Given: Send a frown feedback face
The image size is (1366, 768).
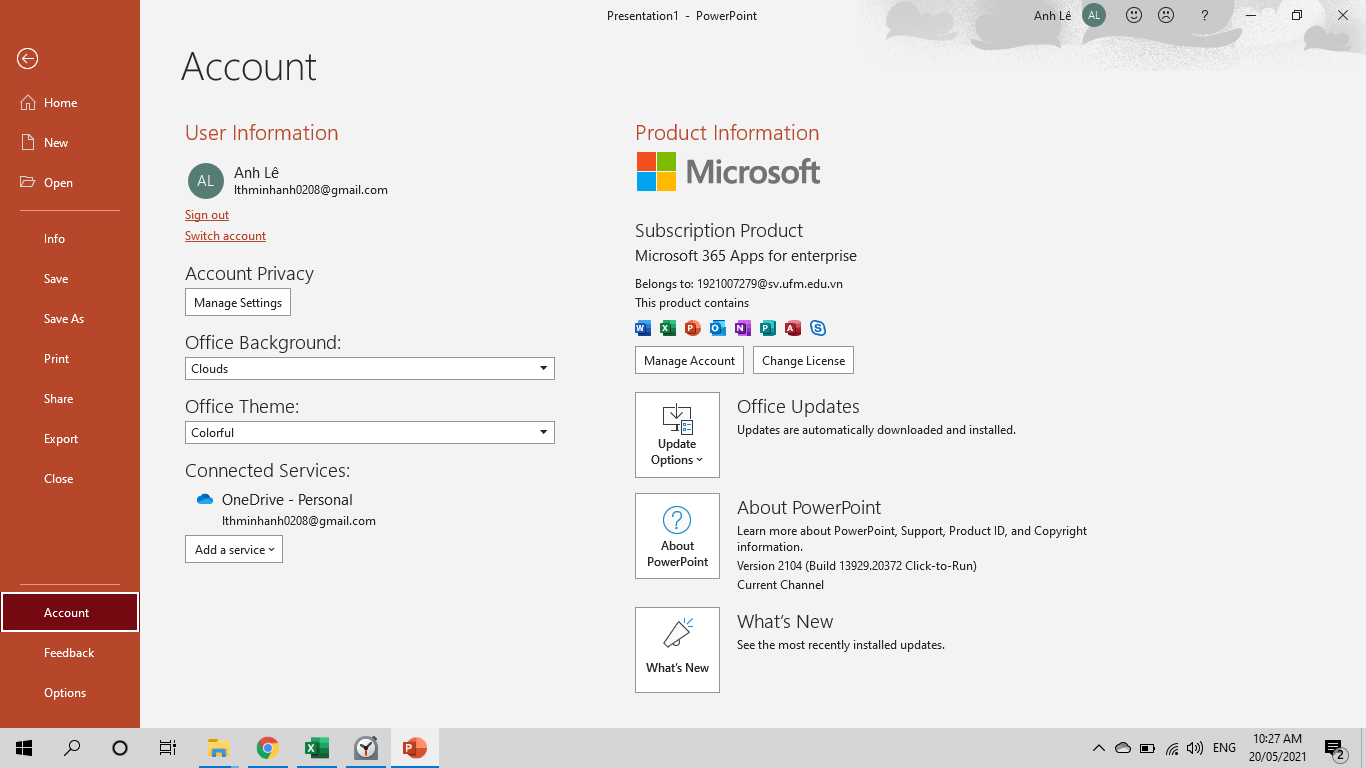Looking at the screenshot, I should pos(1166,15).
